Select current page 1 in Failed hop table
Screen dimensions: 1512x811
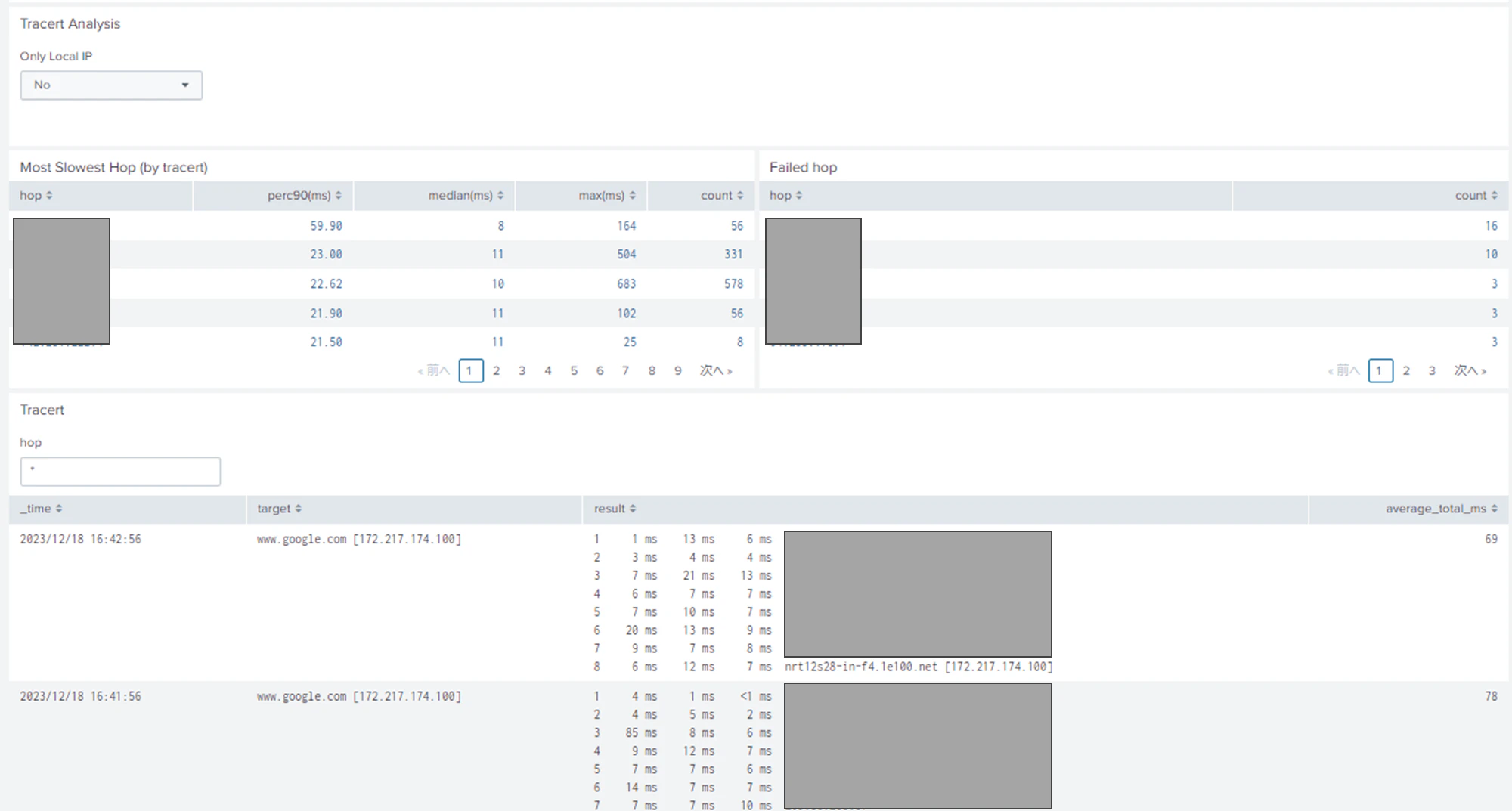click(1380, 370)
